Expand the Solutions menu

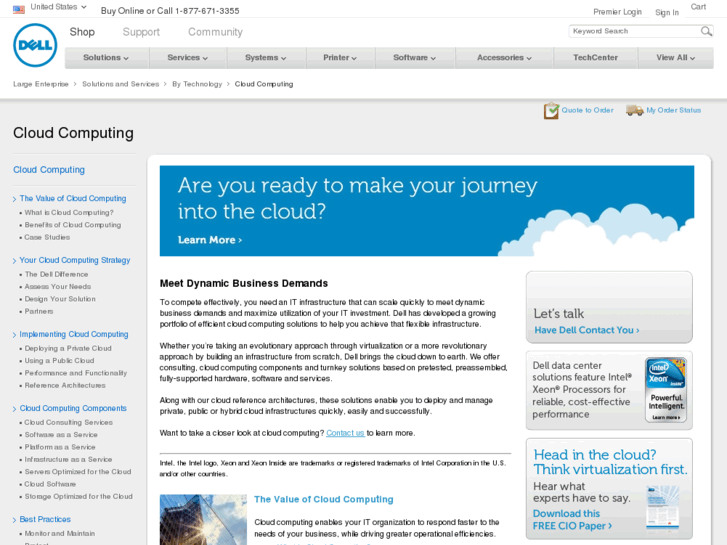click(x=106, y=58)
